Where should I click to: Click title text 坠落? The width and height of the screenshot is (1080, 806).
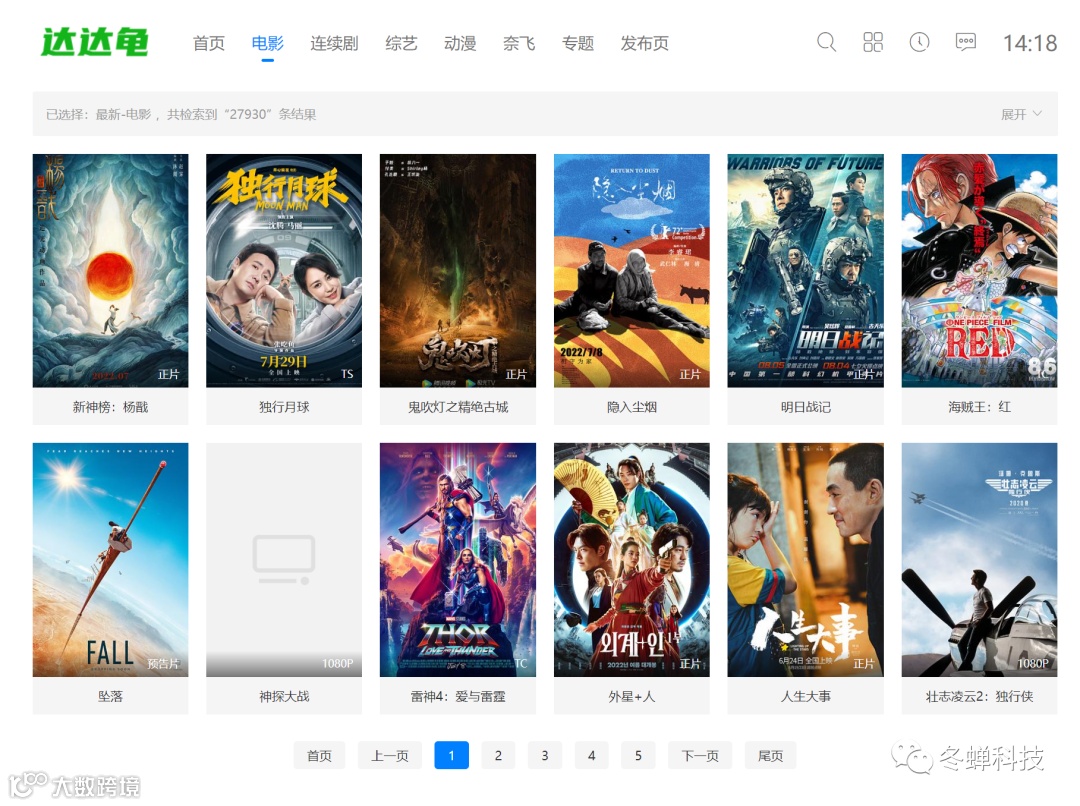(110, 696)
